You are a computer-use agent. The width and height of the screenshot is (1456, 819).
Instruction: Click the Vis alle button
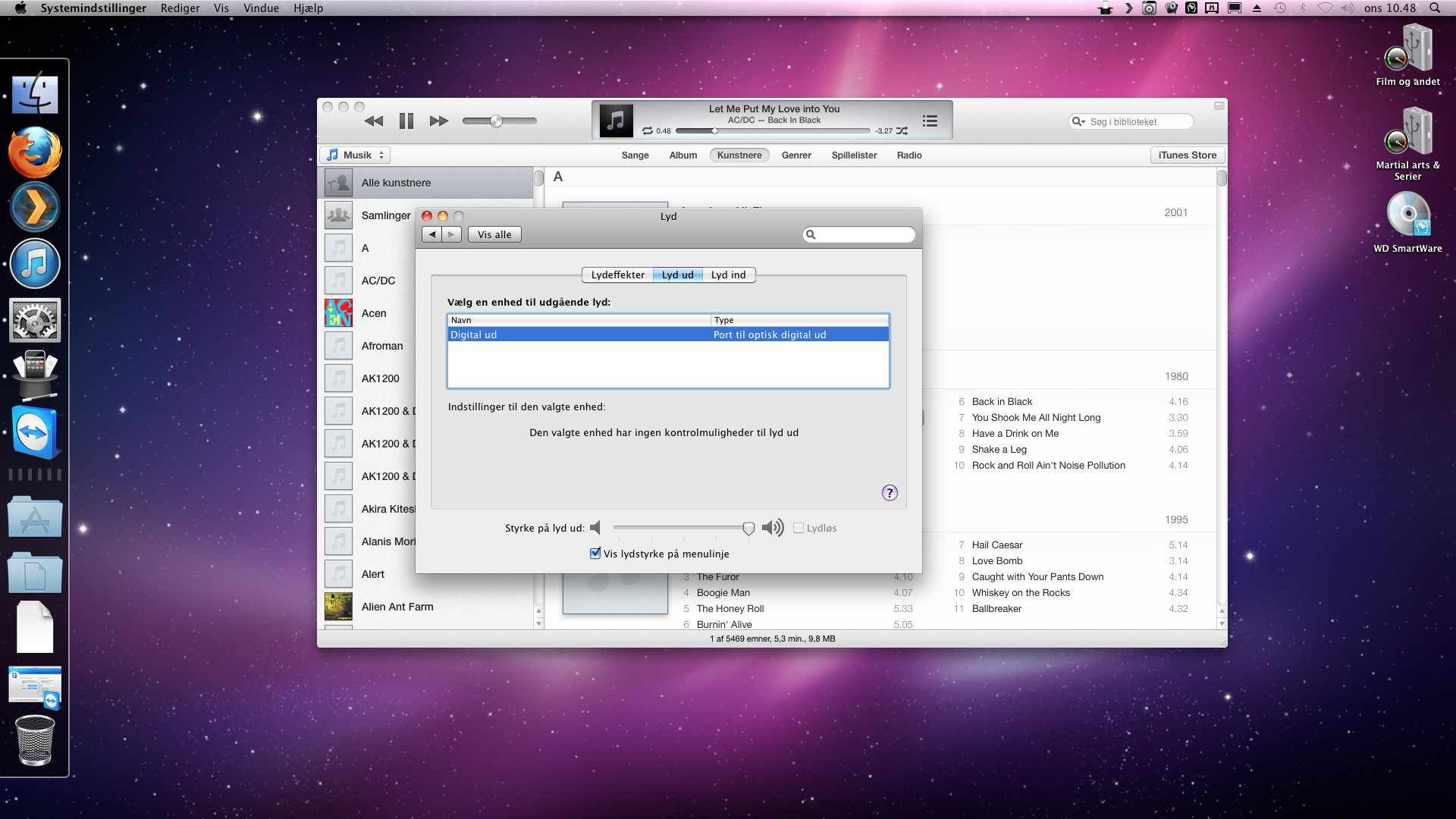(494, 234)
